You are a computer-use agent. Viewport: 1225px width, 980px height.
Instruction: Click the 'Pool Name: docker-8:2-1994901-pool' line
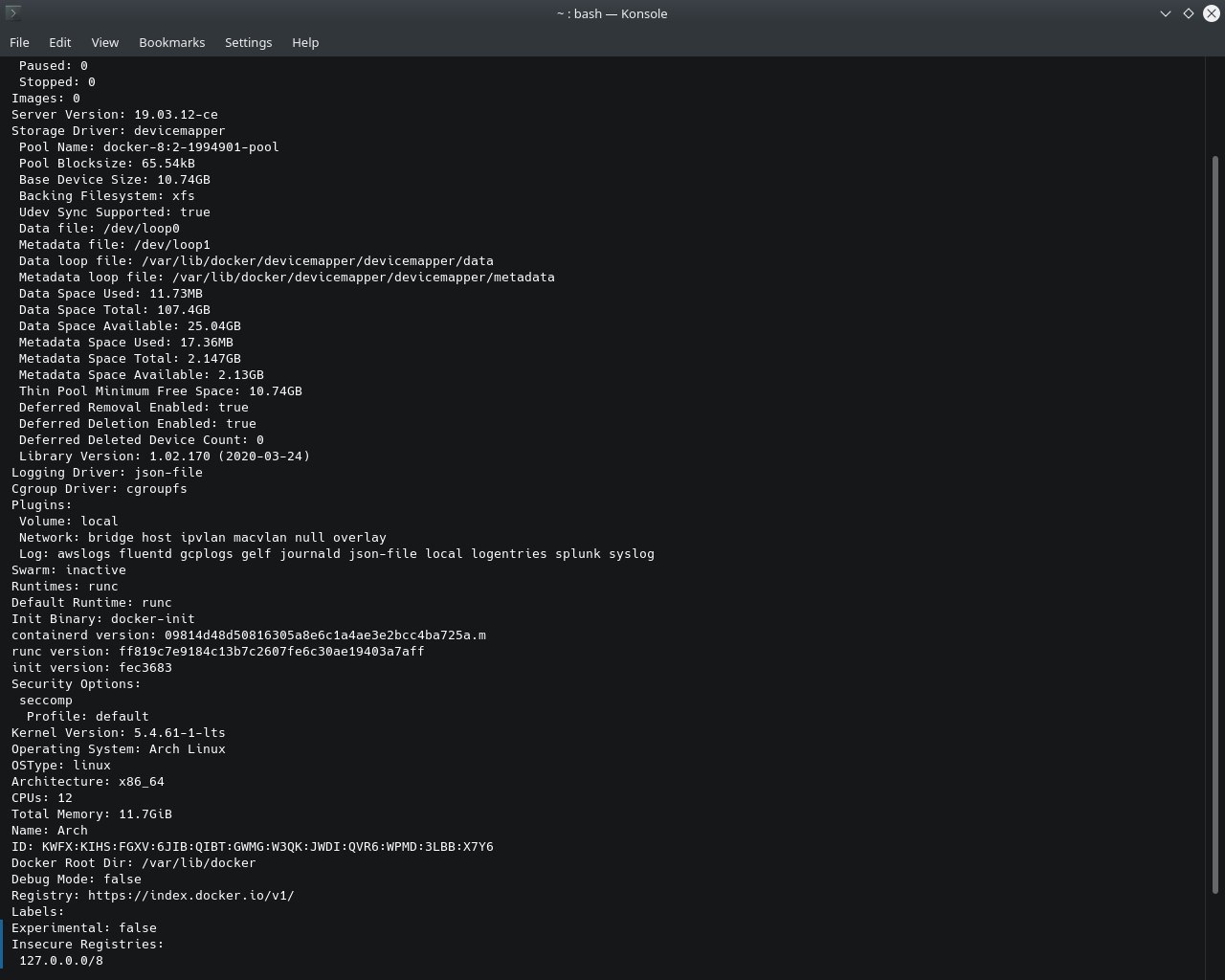[149, 147]
